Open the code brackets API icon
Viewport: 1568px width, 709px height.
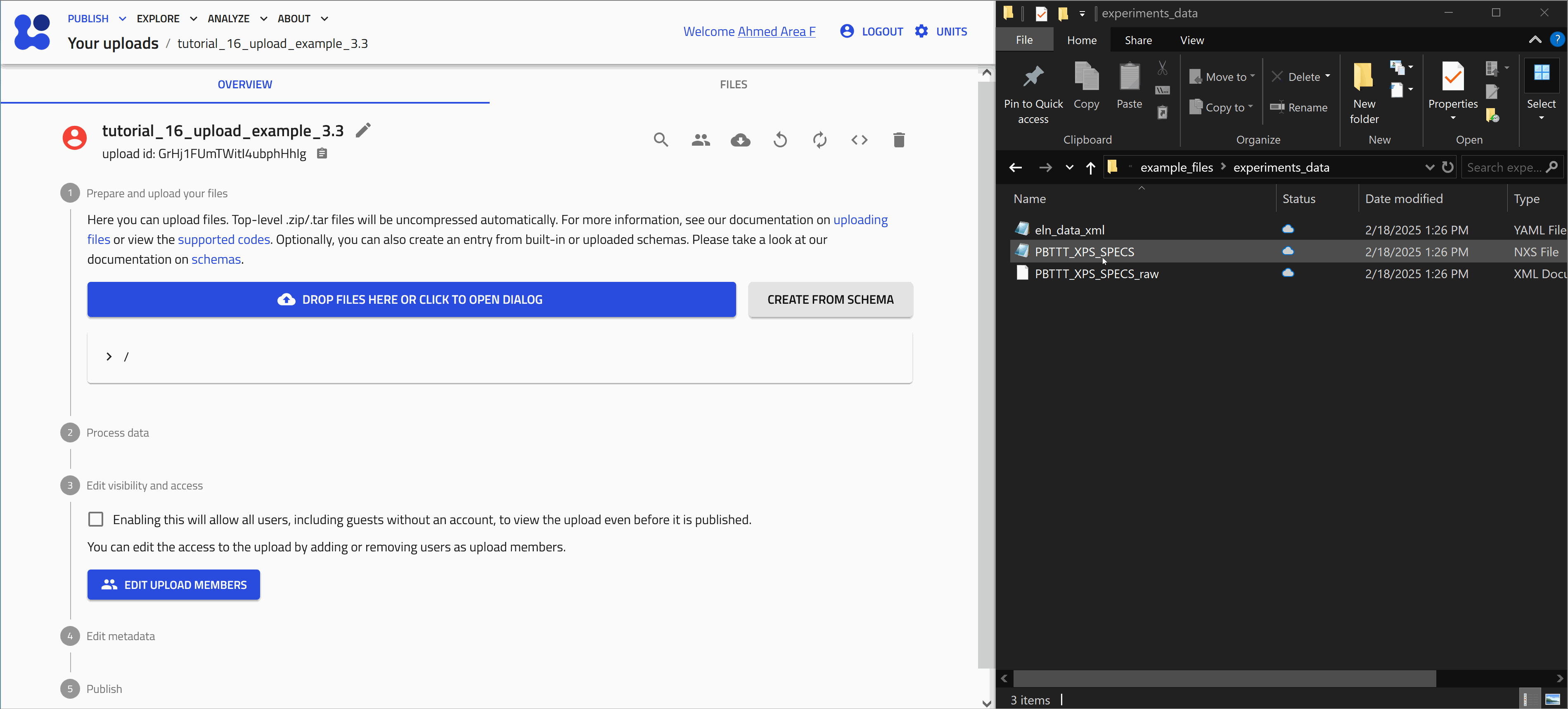pyautogui.click(x=859, y=140)
